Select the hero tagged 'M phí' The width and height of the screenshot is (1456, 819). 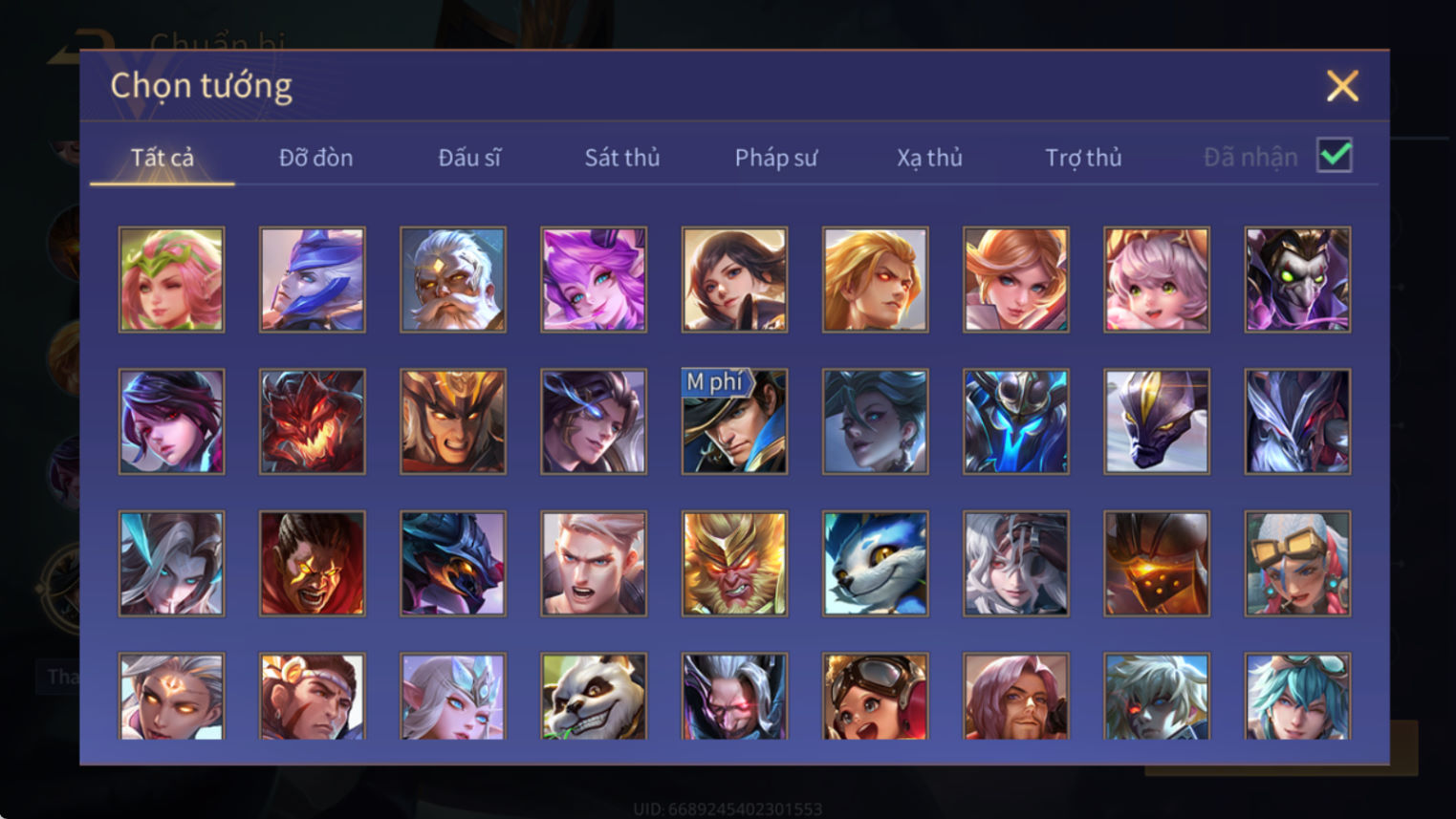(734, 421)
